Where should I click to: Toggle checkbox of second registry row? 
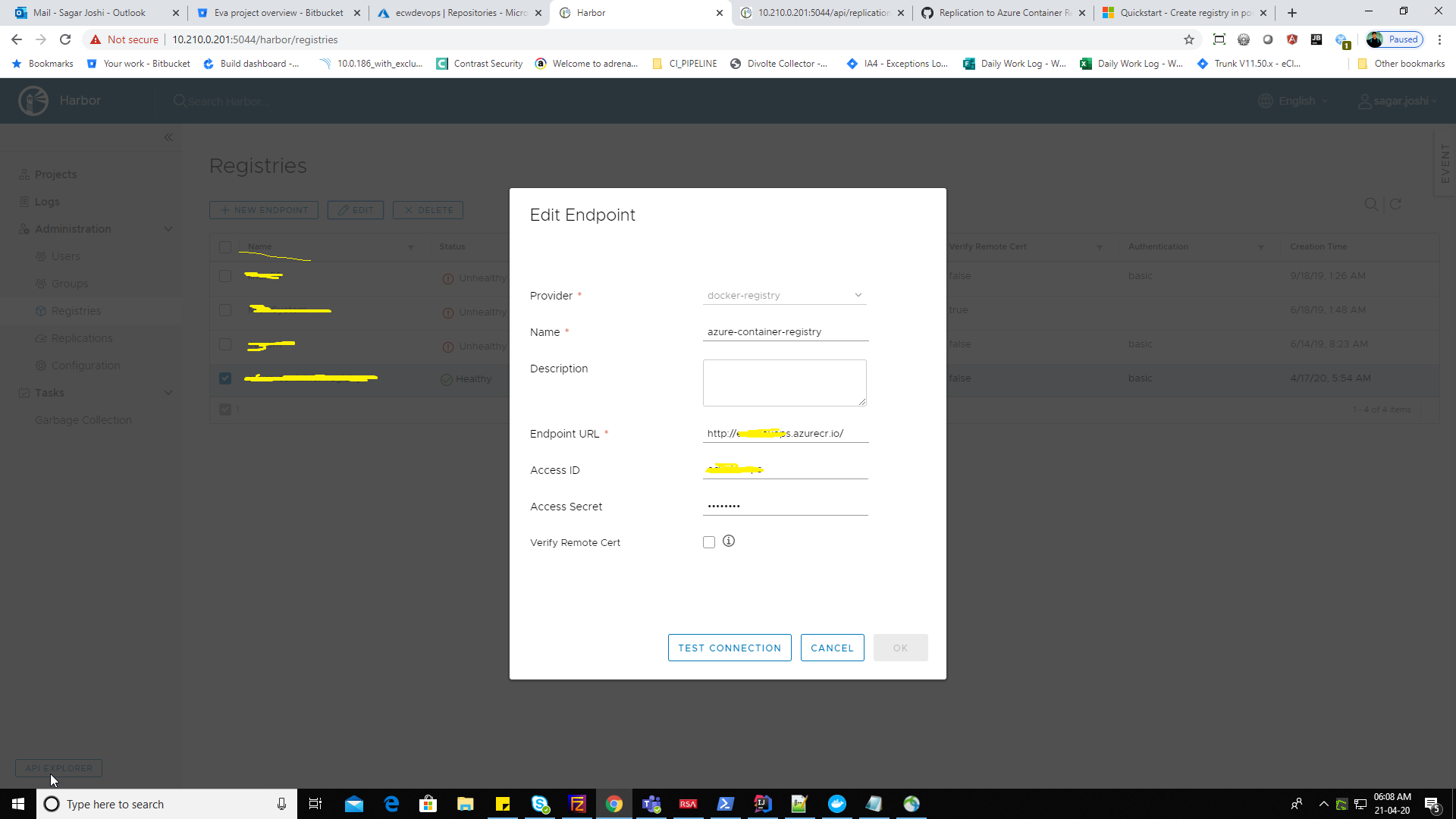pos(225,310)
